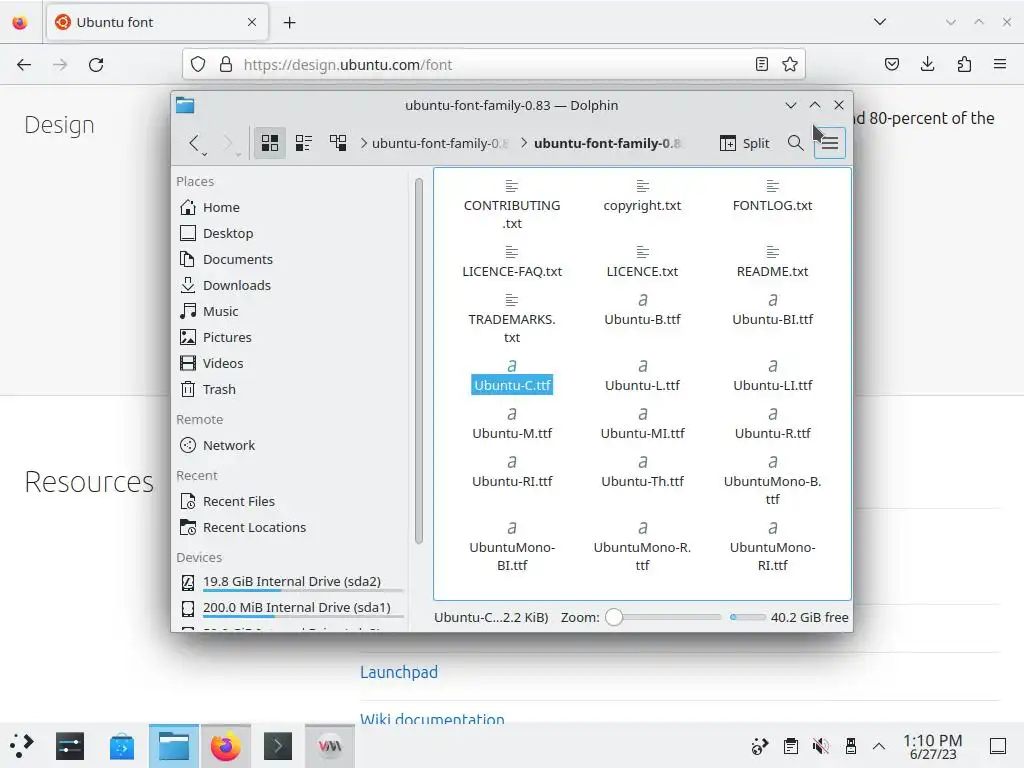Screen dimensions: 1024x768
Task: Switch to Compact view mode in Dolphin
Action: (x=304, y=142)
